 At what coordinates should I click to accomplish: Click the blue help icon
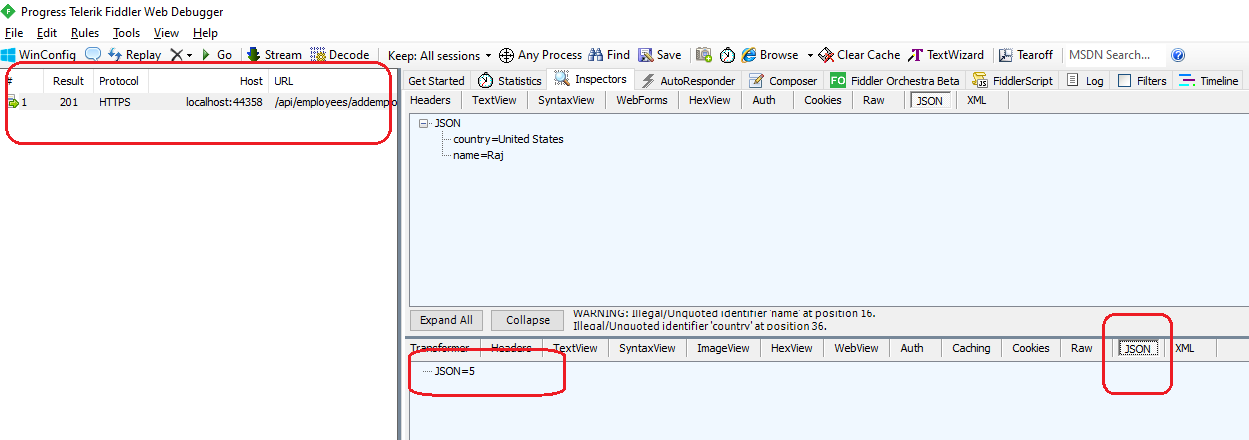[1178, 55]
